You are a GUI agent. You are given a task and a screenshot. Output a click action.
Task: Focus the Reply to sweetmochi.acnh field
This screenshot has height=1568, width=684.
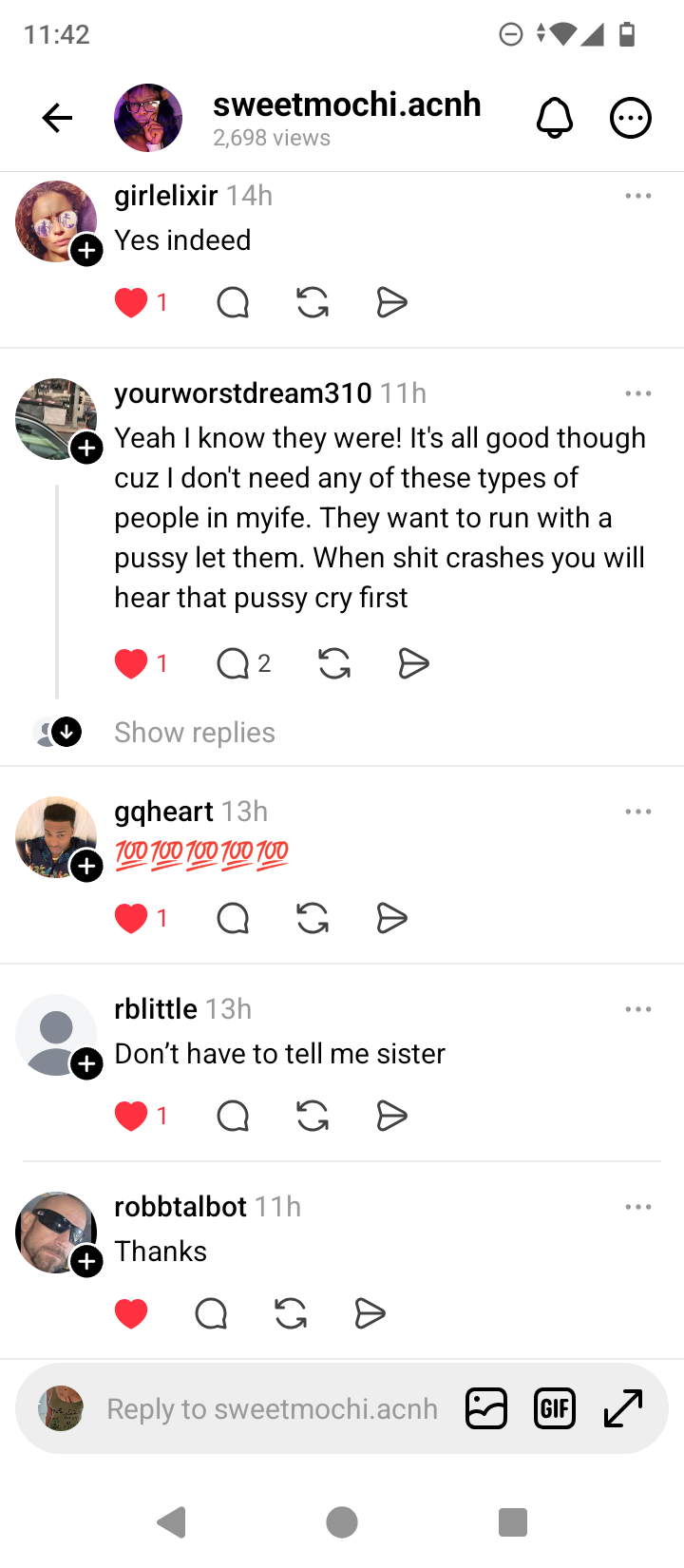[272, 1408]
